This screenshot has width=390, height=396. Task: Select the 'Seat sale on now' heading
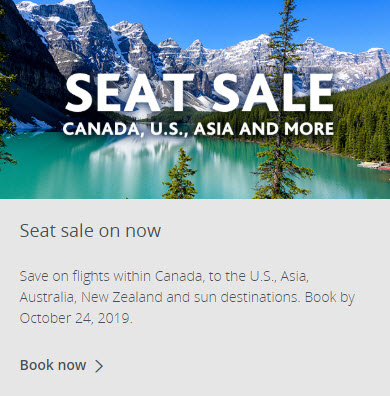(x=90, y=230)
